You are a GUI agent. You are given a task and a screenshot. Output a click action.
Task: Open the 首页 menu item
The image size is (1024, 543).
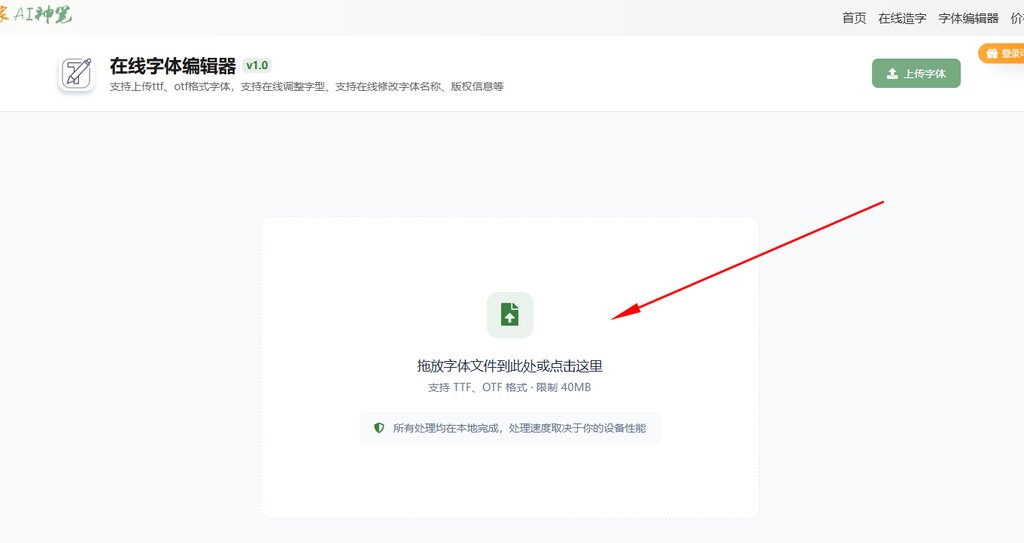click(854, 18)
